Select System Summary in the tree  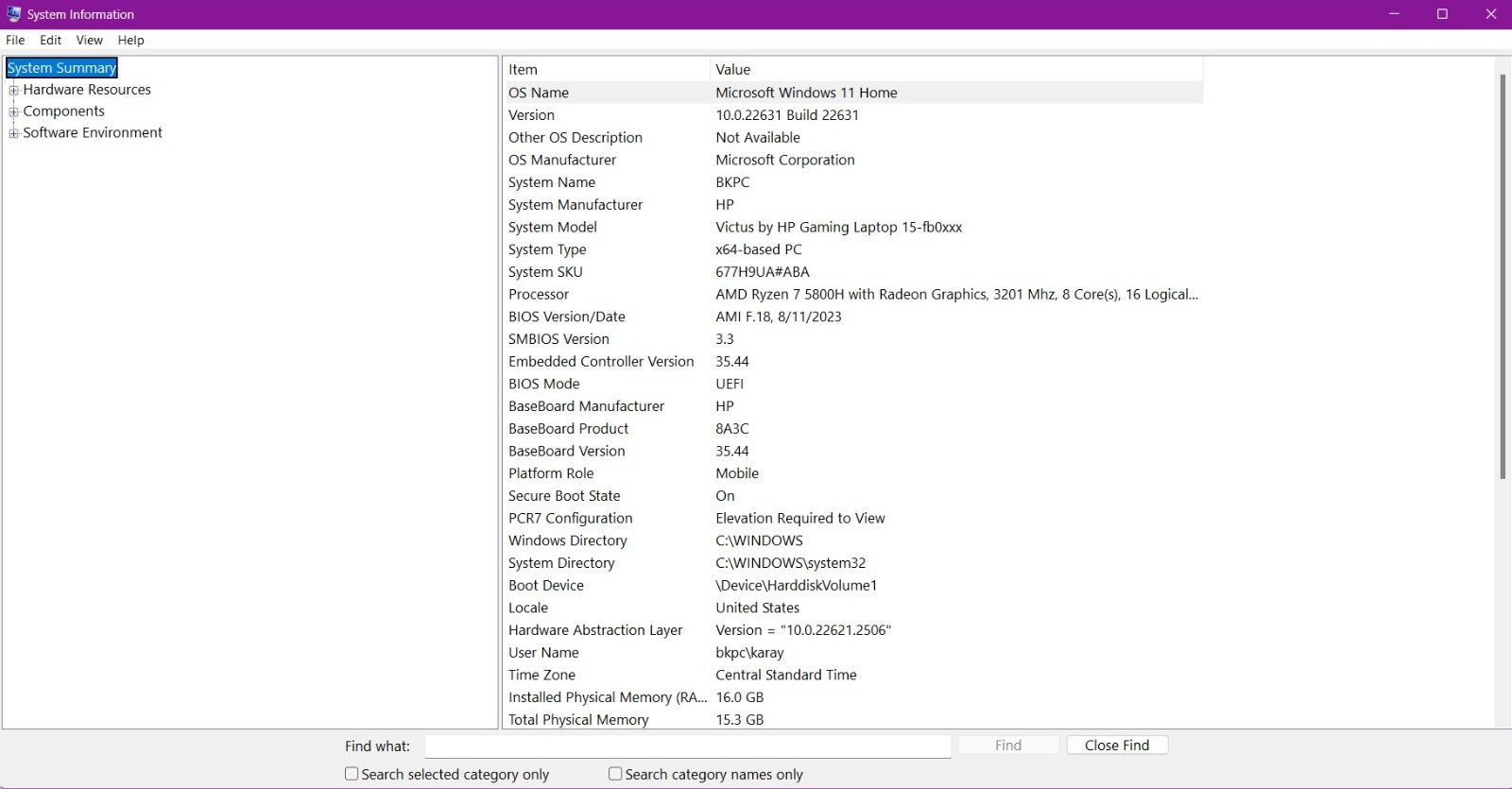61,68
